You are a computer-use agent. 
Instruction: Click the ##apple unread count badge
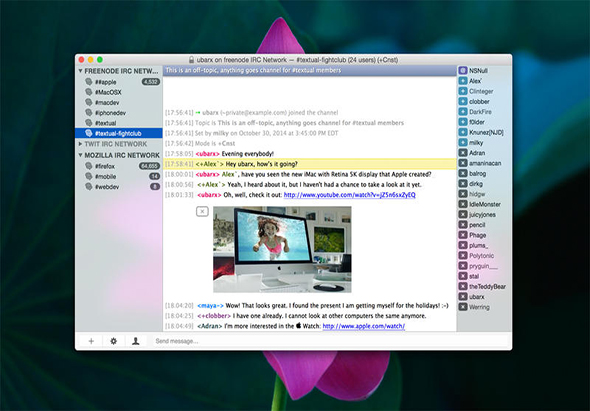pos(151,82)
